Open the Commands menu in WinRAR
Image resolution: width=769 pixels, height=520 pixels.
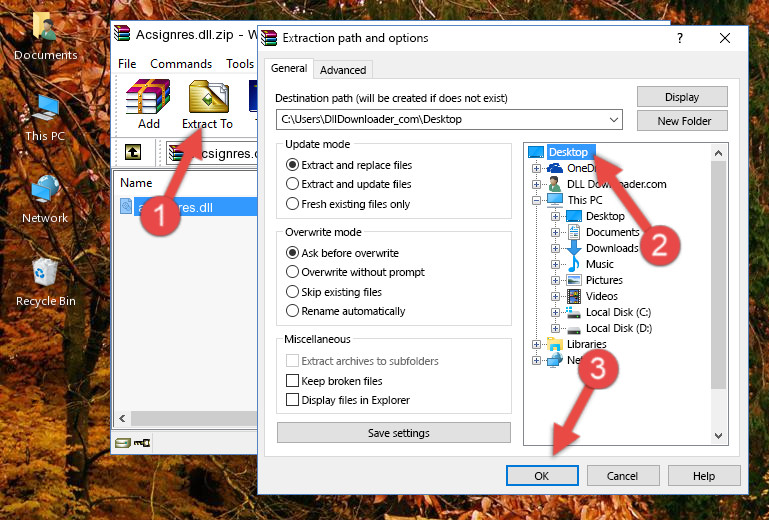(181, 64)
